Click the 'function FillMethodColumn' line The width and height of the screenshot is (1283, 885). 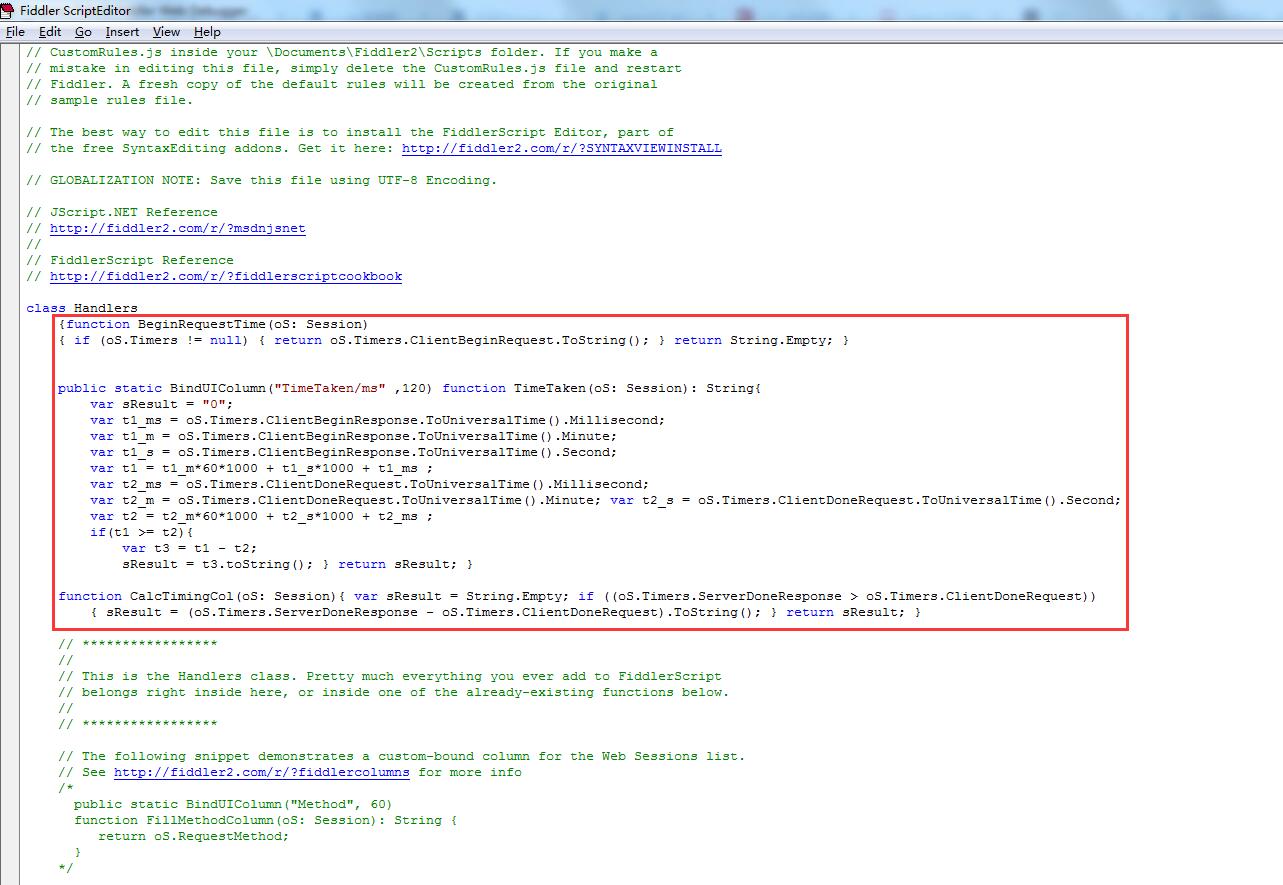[265, 820]
